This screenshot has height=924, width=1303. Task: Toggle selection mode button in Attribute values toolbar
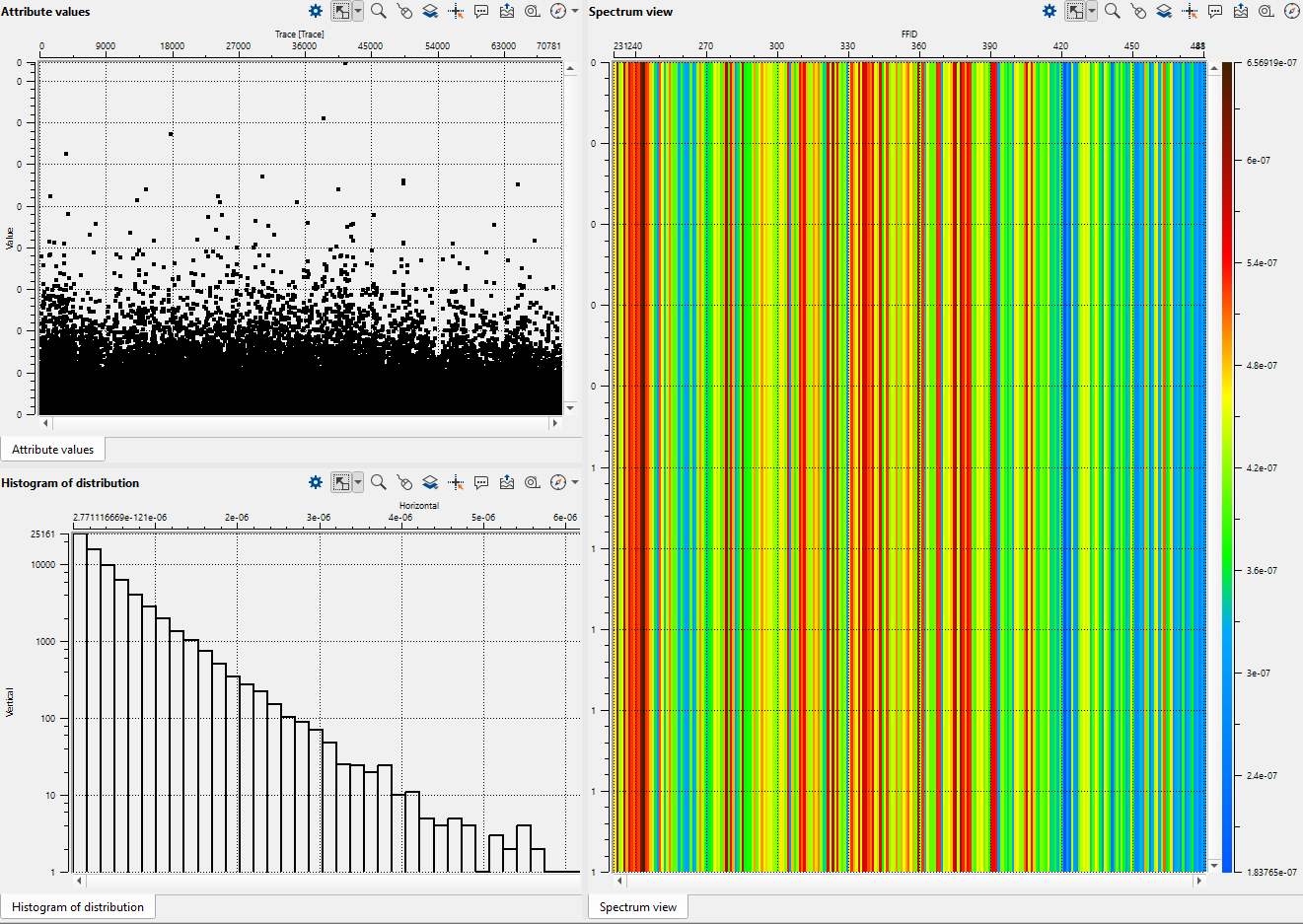click(341, 11)
